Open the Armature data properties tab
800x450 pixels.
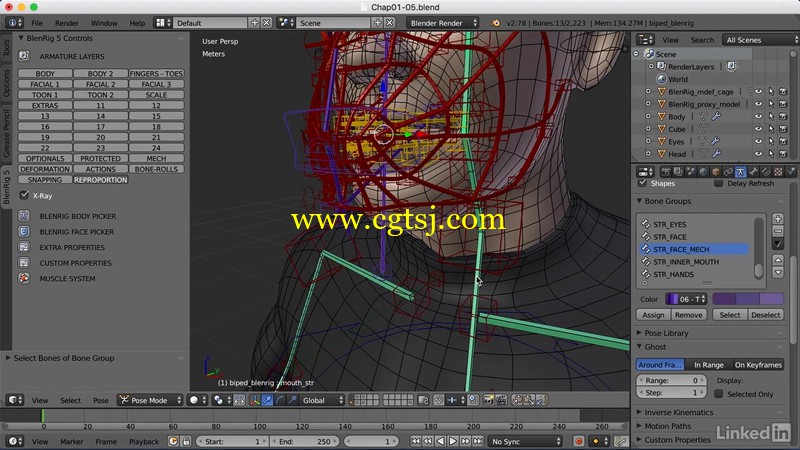coord(740,172)
